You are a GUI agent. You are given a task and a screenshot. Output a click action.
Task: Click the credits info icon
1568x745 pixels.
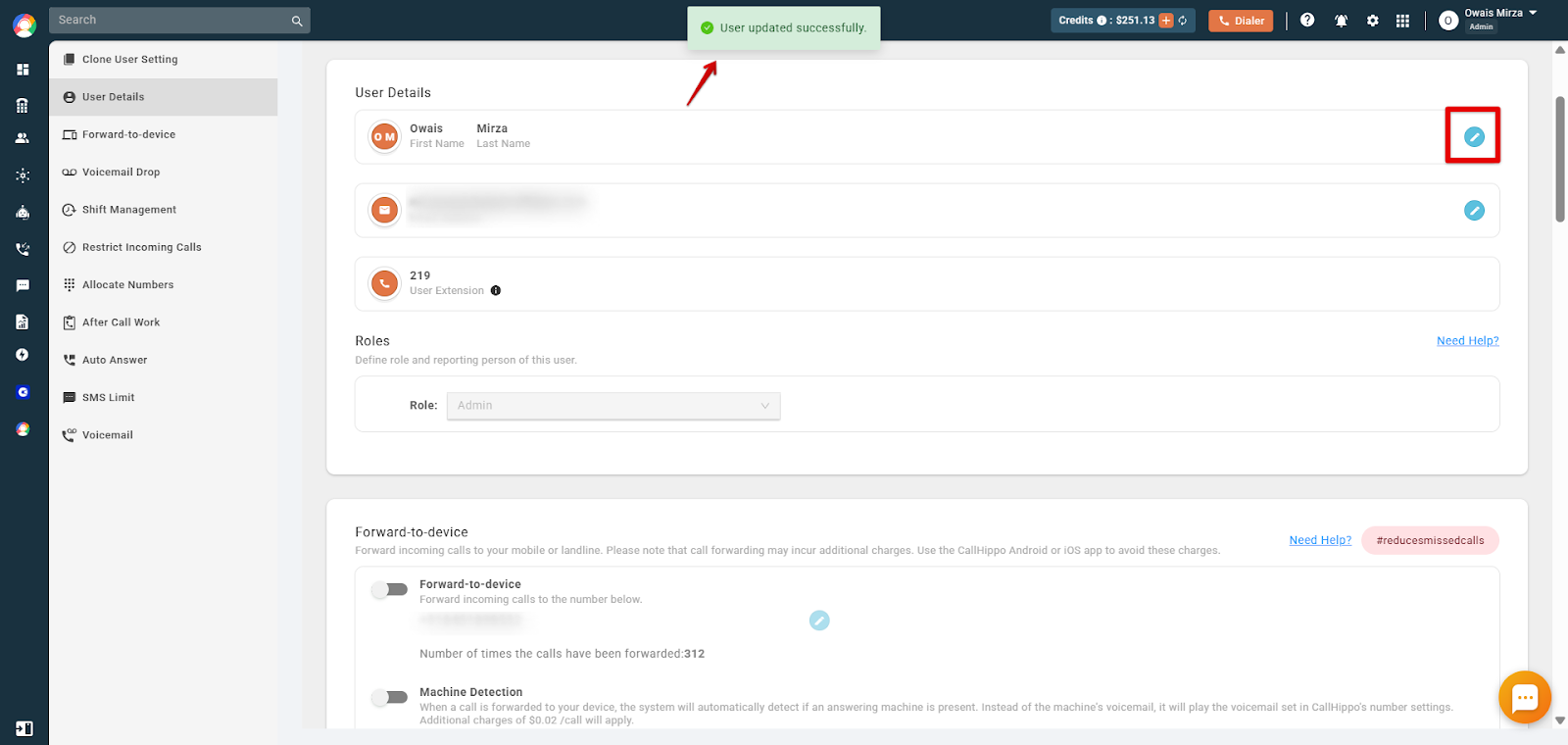click(1102, 21)
